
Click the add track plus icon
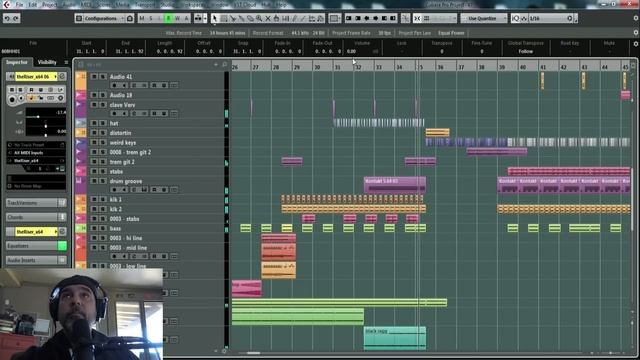216,64
